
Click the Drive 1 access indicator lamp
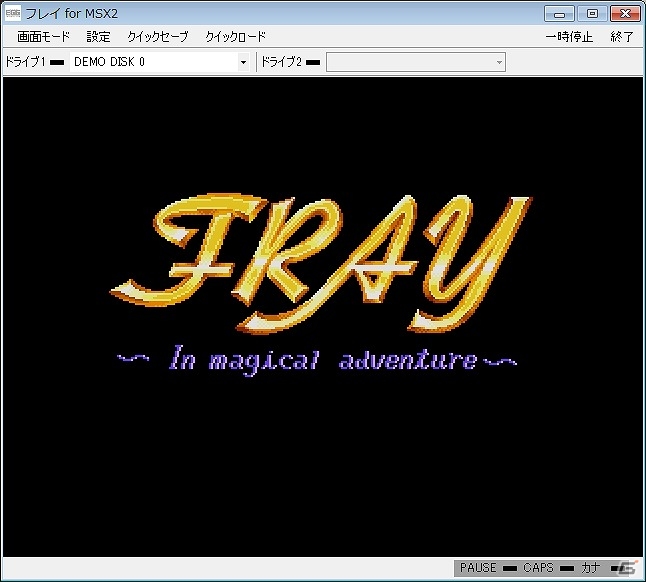pyautogui.click(x=57, y=63)
